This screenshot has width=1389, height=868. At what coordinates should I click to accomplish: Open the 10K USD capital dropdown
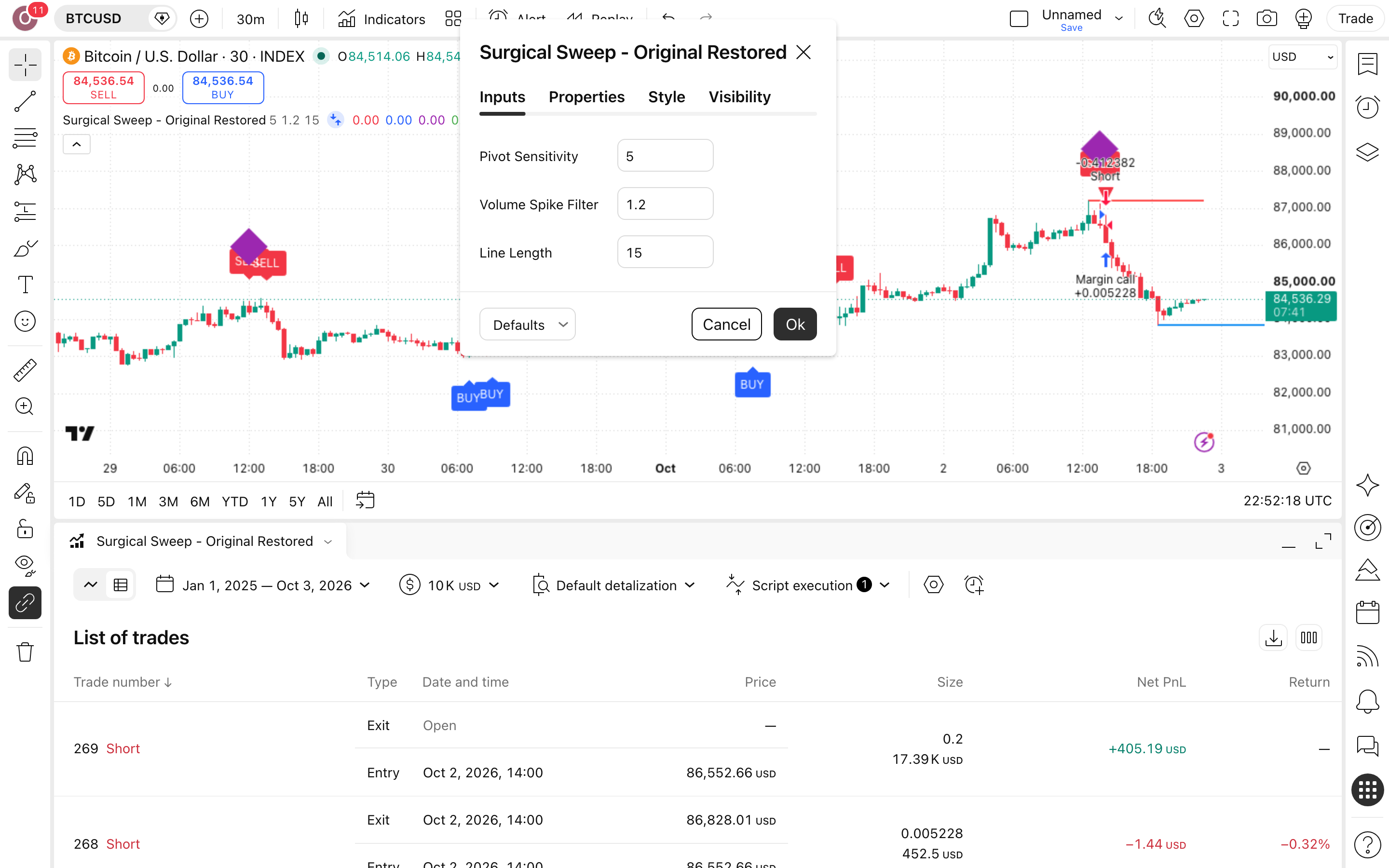click(449, 585)
